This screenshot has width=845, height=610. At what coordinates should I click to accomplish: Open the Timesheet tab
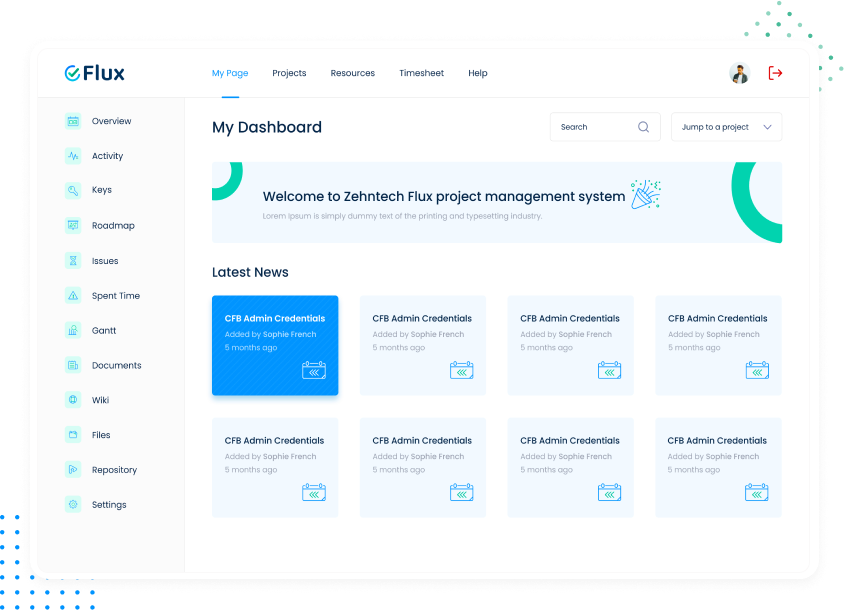(421, 73)
